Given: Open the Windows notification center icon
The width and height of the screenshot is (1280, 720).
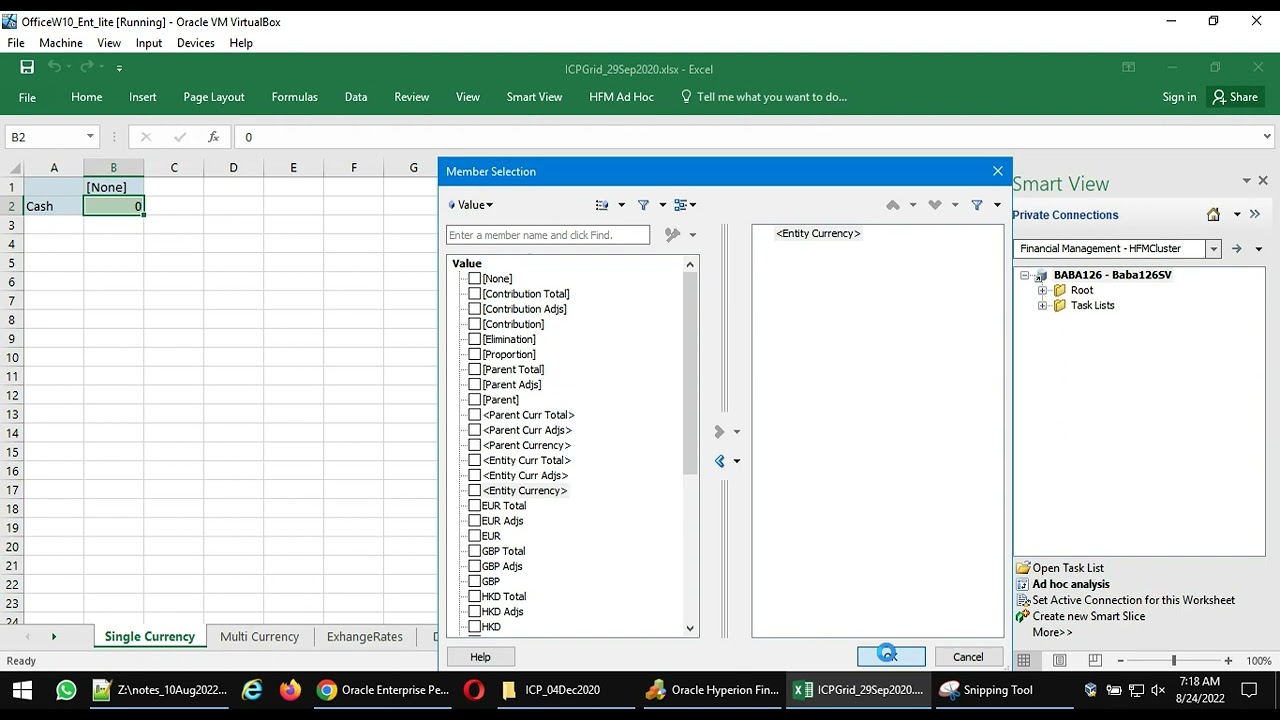Looking at the screenshot, I should [x=1249, y=690].
